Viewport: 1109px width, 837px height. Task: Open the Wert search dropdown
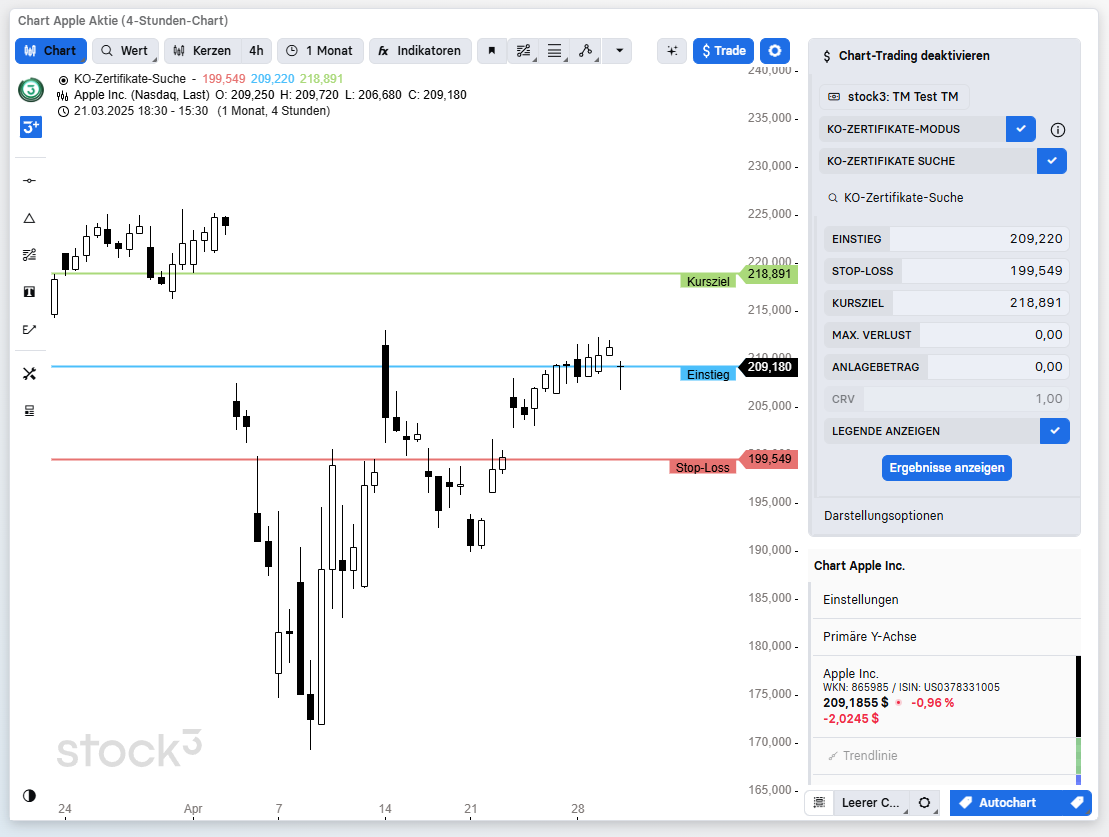click(x=125, y=51)
